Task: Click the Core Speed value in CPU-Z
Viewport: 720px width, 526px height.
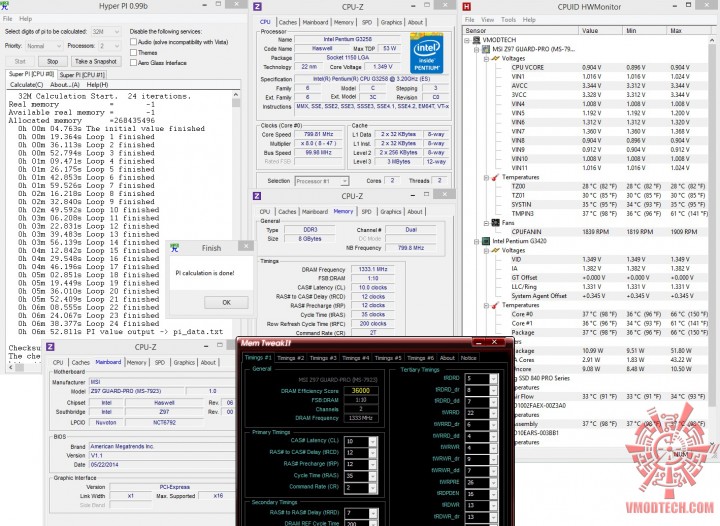Action: click(318, 134)
